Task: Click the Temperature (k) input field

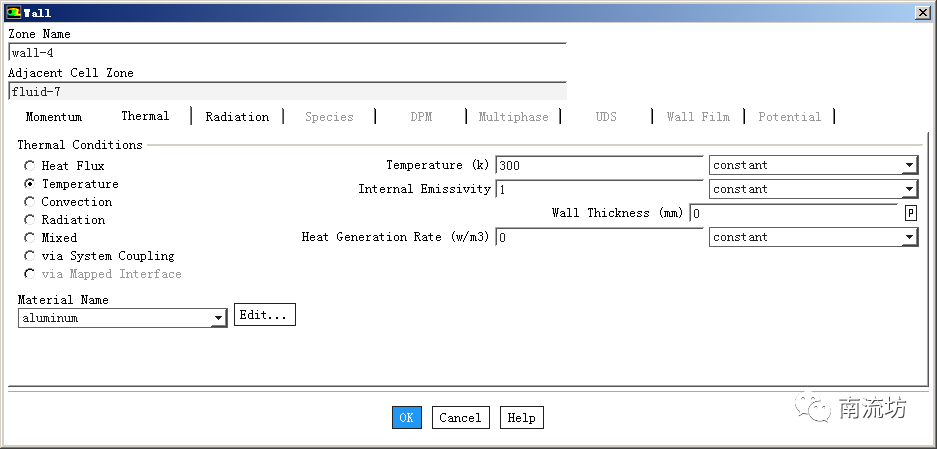Action: point(598,165)
